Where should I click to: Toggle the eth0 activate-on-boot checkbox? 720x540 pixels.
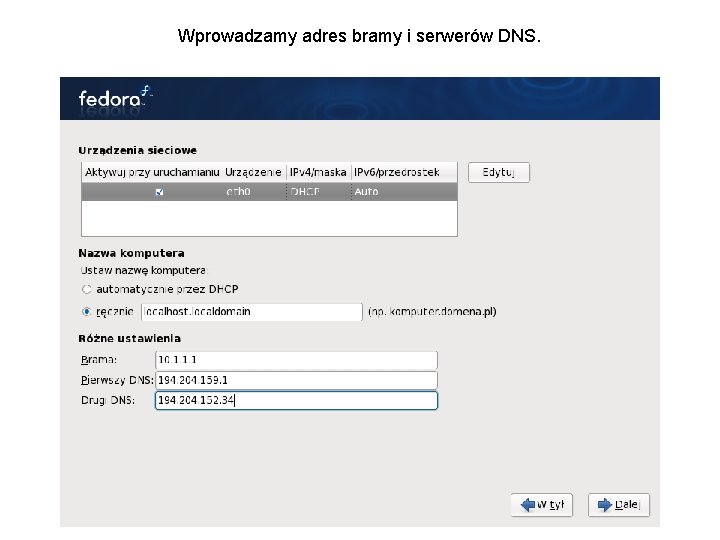point(159,192)
